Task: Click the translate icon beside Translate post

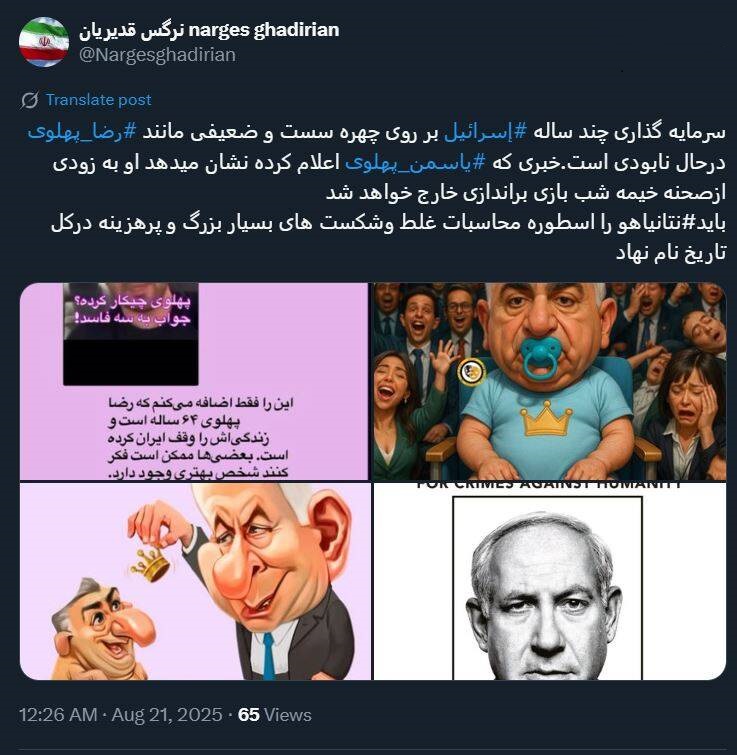Action: click(x=30, y=100)
